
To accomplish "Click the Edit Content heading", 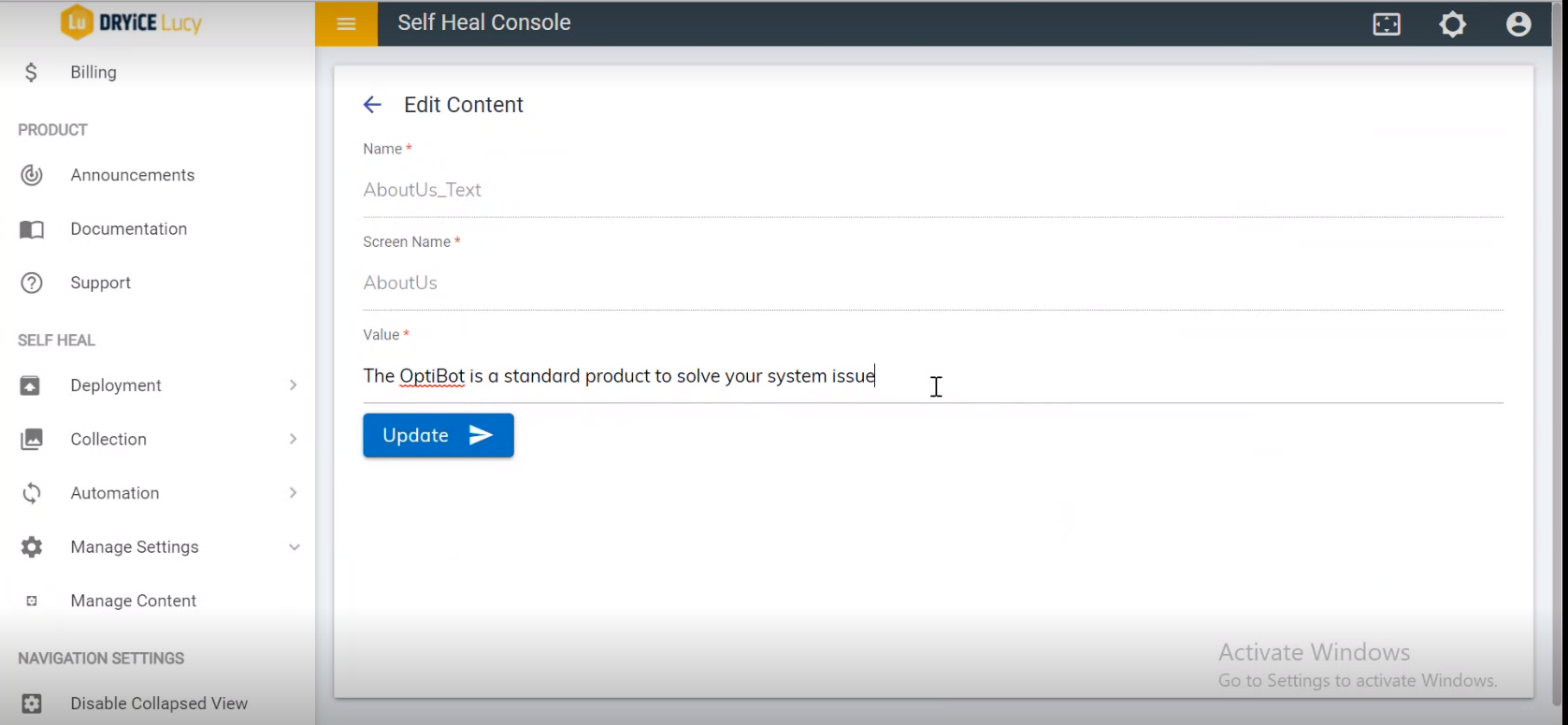I will 464,105.
